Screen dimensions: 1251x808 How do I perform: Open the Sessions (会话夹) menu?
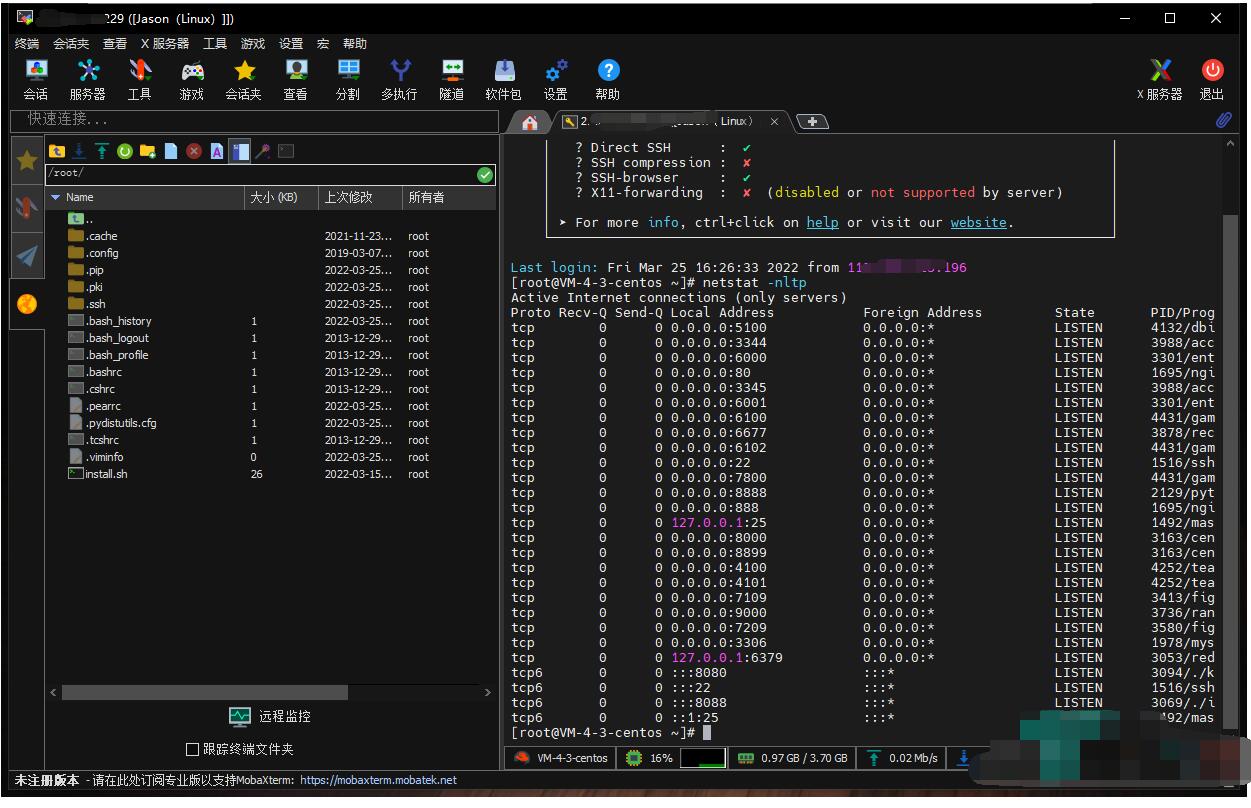point(71,44)
